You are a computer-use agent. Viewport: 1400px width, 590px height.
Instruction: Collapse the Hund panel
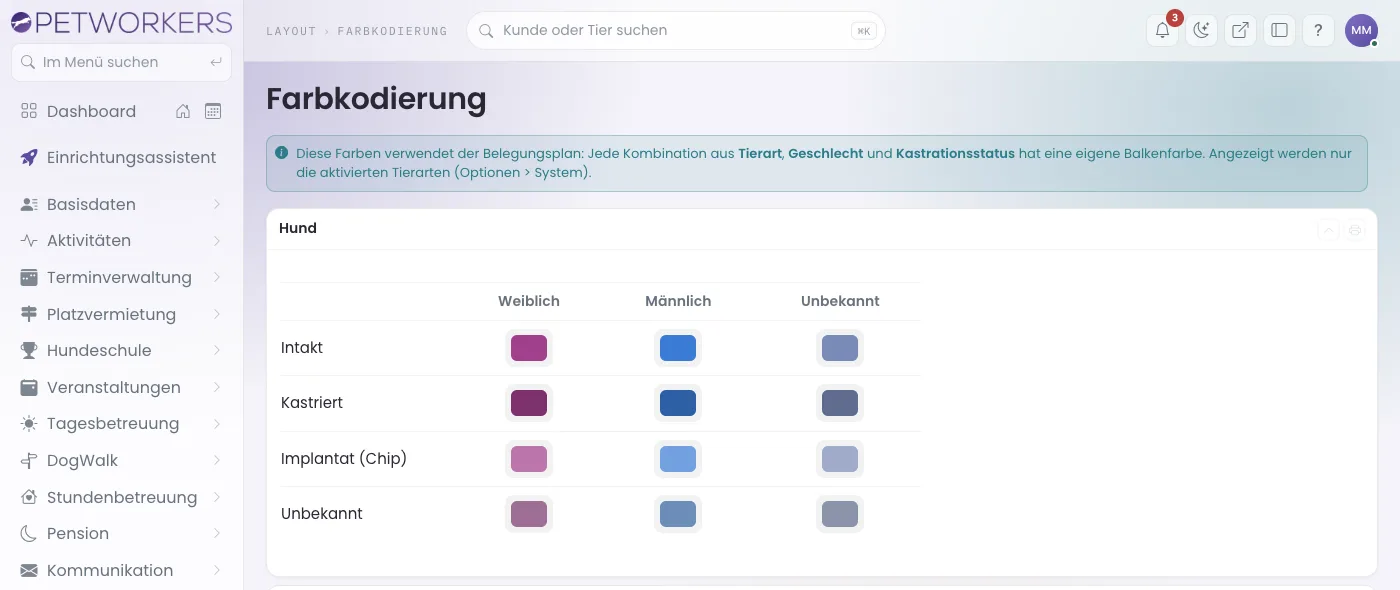click(1328, 230)
